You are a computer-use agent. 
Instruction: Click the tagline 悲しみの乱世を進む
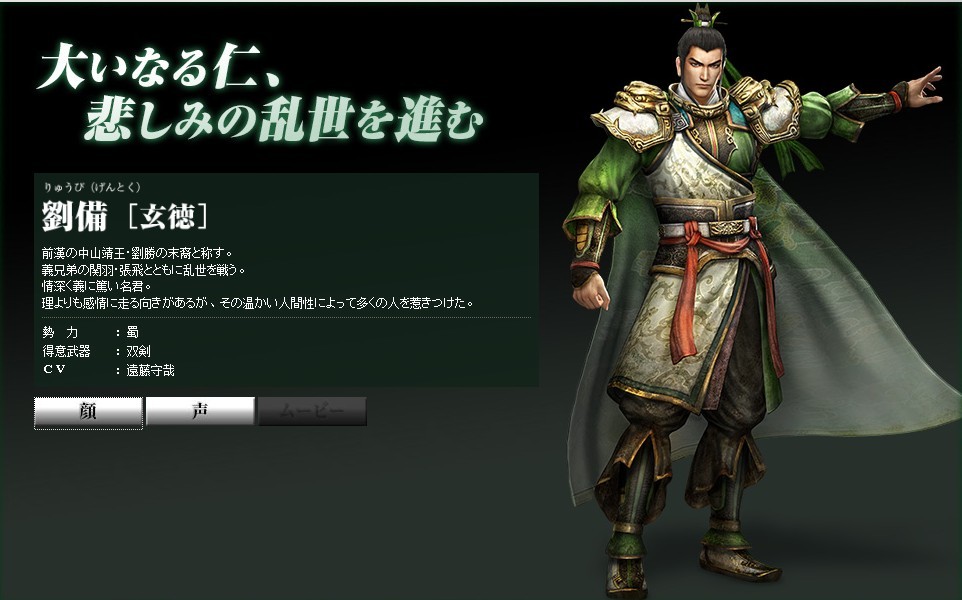(283, 118)
